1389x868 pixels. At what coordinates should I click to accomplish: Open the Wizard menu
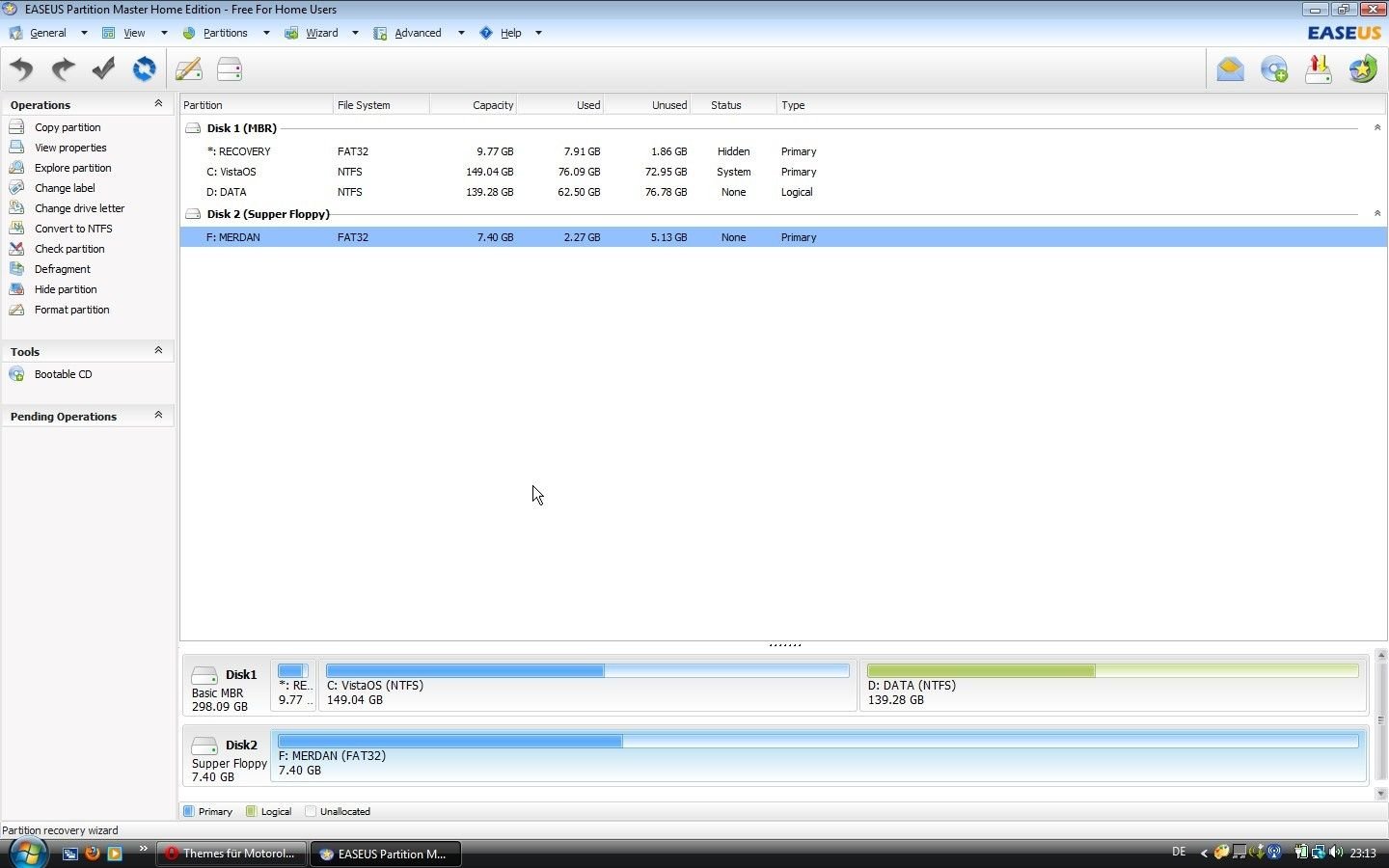pos(321,33)
